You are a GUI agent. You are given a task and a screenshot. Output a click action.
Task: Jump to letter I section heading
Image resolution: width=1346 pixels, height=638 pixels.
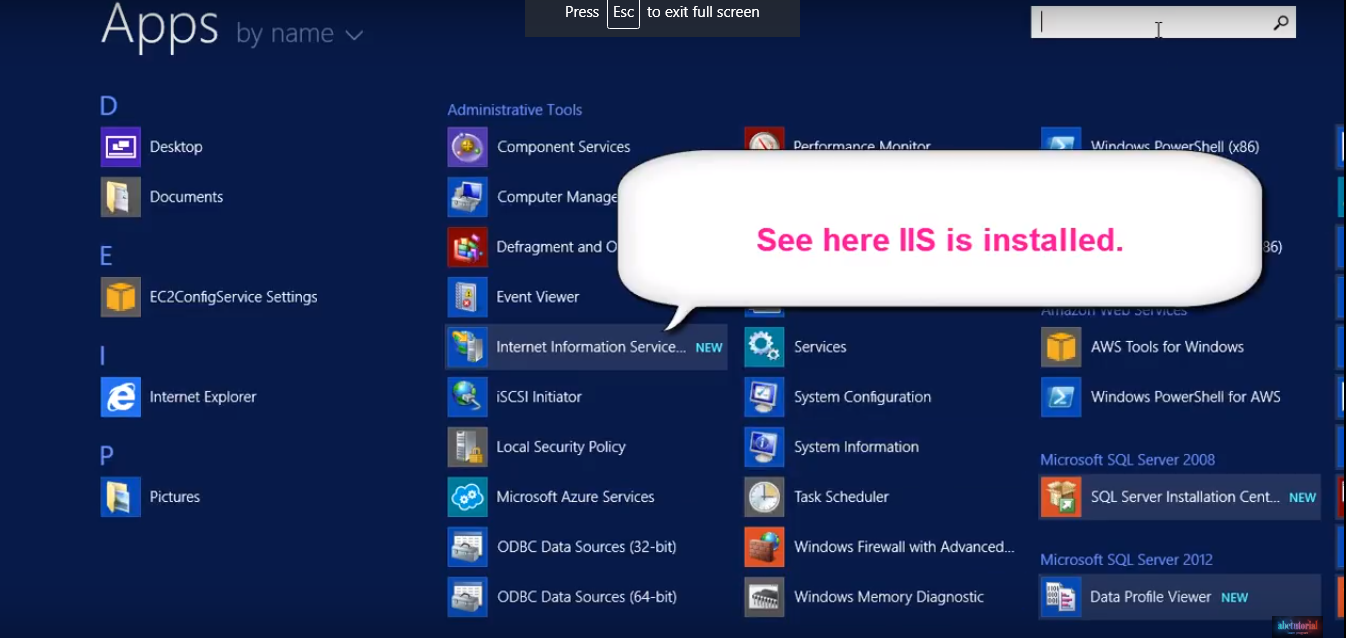coord(103,356)
